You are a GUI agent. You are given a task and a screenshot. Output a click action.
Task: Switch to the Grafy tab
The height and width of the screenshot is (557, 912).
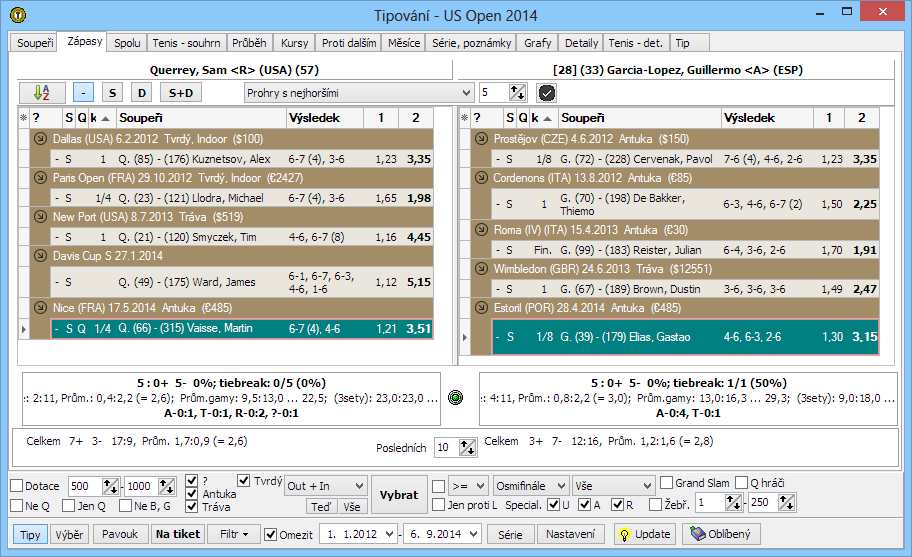pyautogui.click(x=537, y=43)
